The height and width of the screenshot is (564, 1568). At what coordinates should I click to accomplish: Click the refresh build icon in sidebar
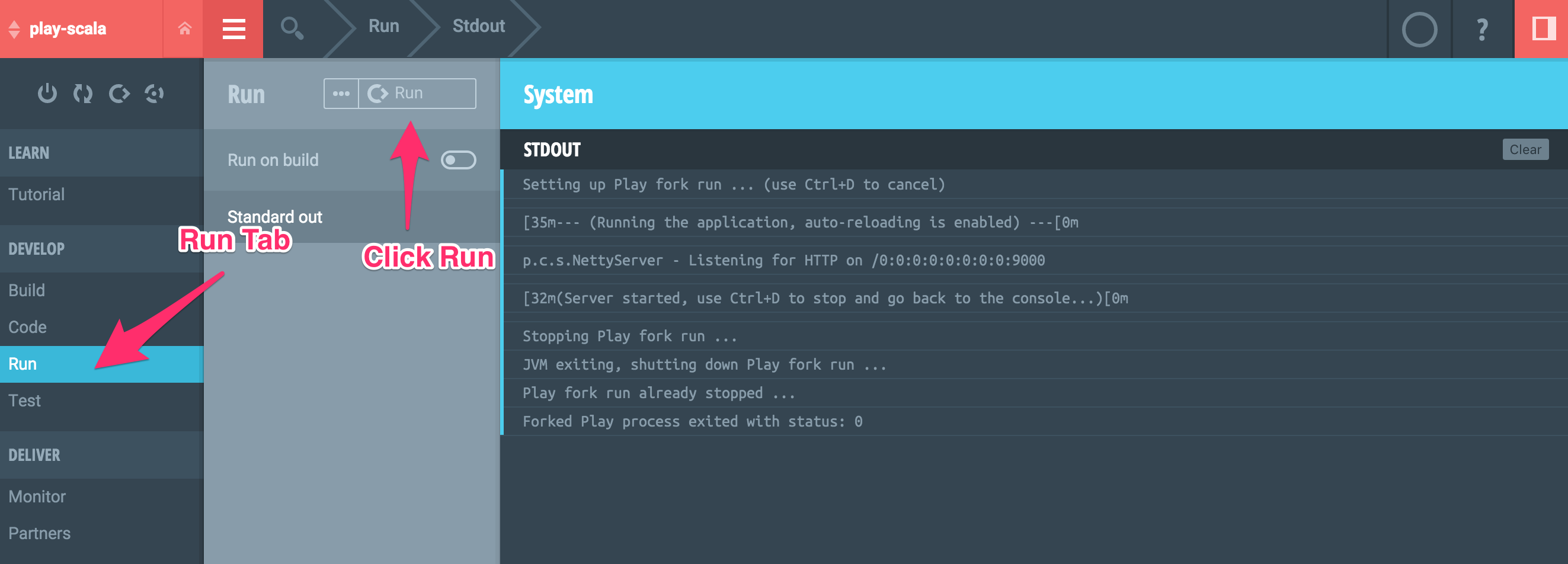(x=83, y=94)
